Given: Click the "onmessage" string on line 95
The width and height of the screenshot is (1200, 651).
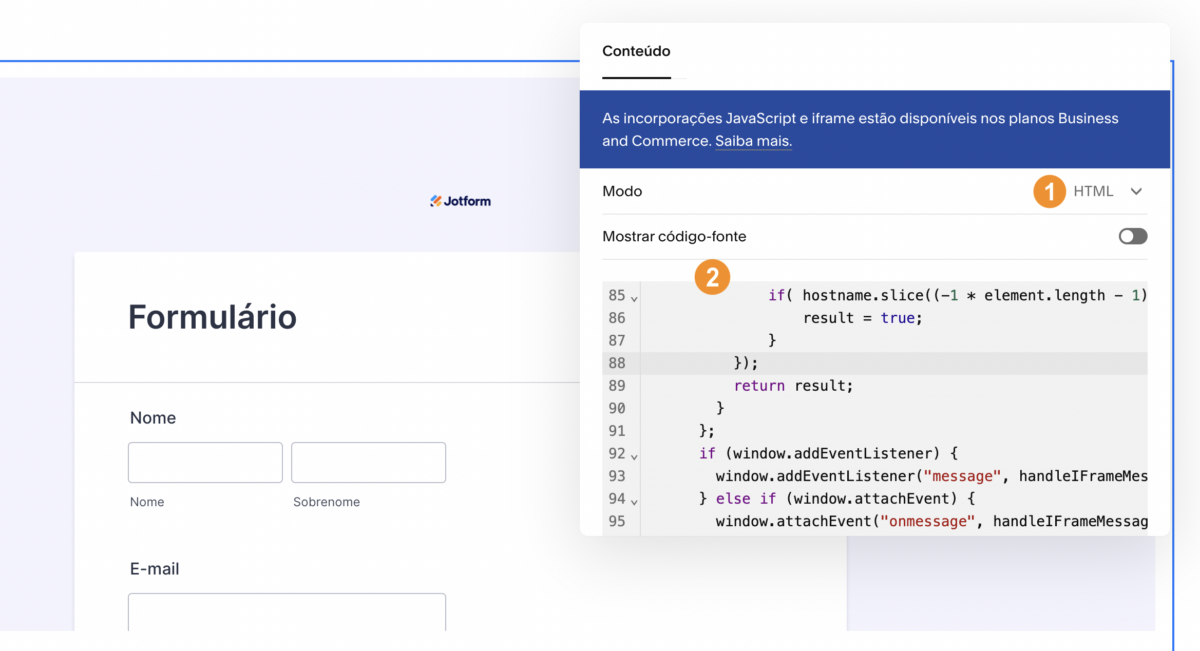Looking at the screenshot, I should pos(927,521).
